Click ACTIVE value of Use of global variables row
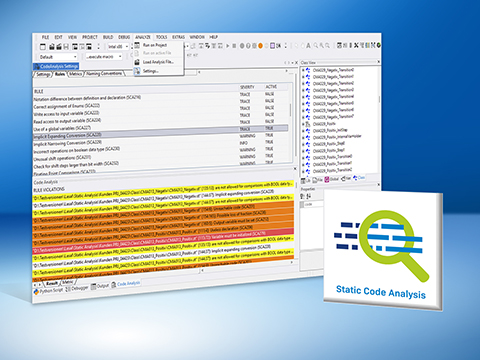The height and width of the screenshot is (360, 480). pyautogui.click(x=269, y=121)
